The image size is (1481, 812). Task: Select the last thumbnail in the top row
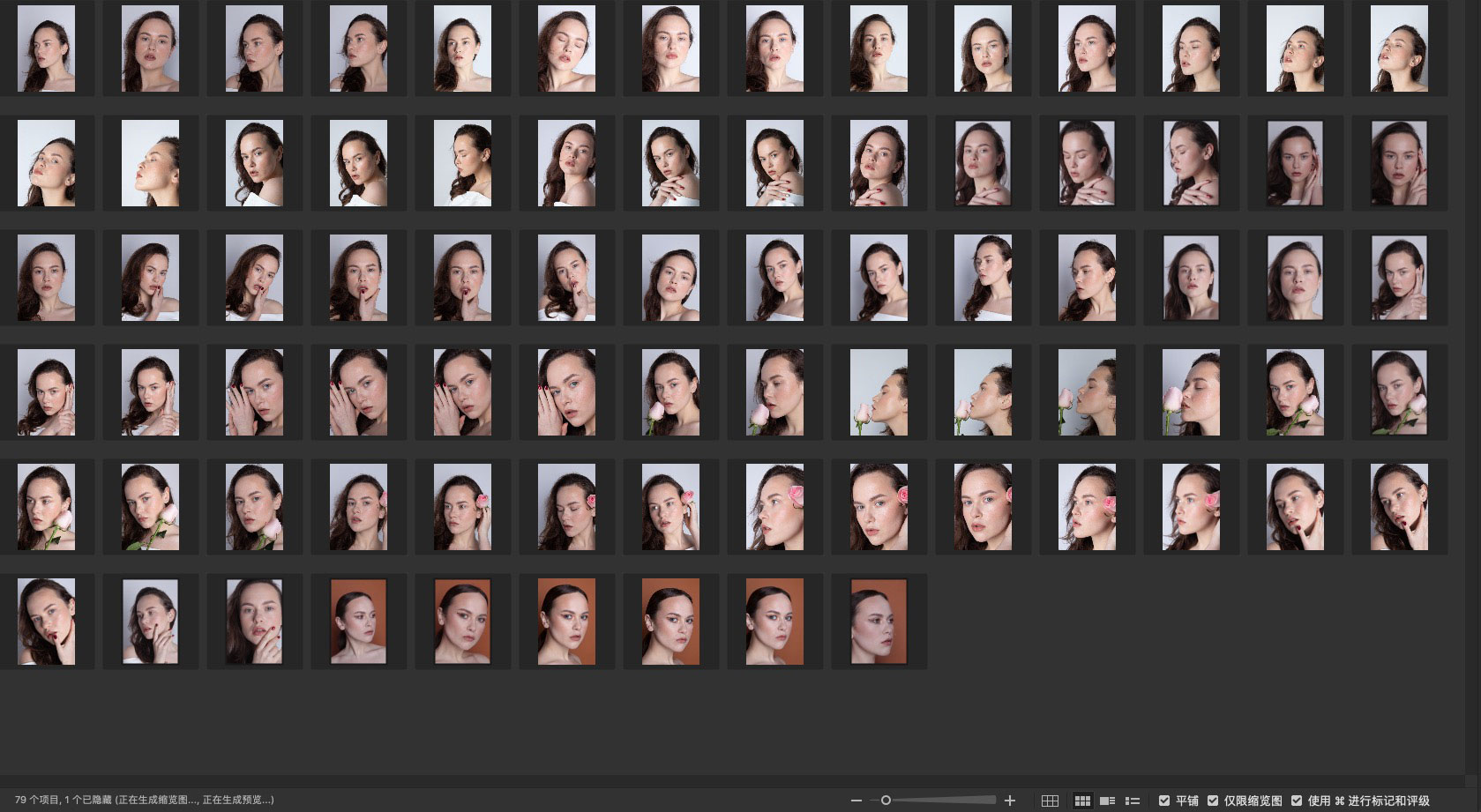click(1399, 48)
